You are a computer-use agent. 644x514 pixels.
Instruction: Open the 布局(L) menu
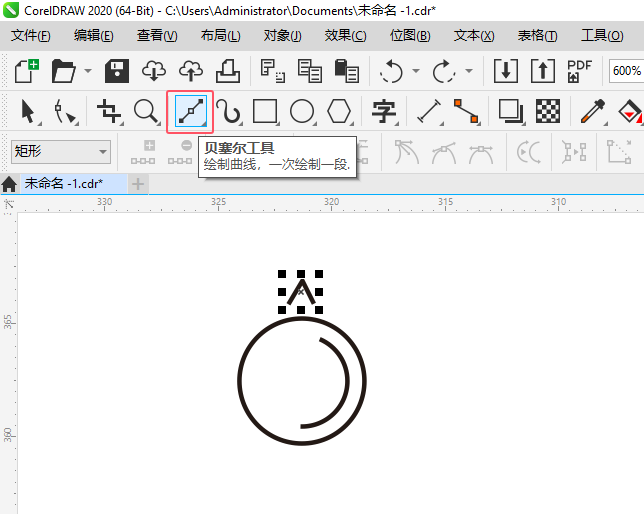tap(220, 36)
